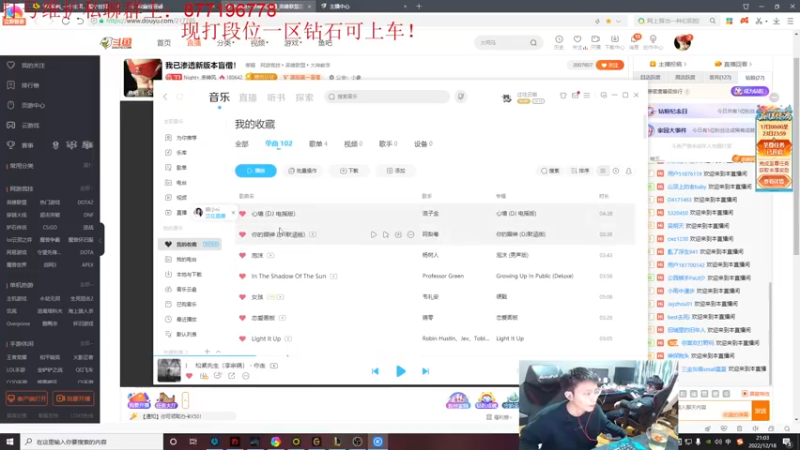Viewport: 800px width, 450px height.
Task: Click the Windows taskbar search box
Action: (91, 442)
